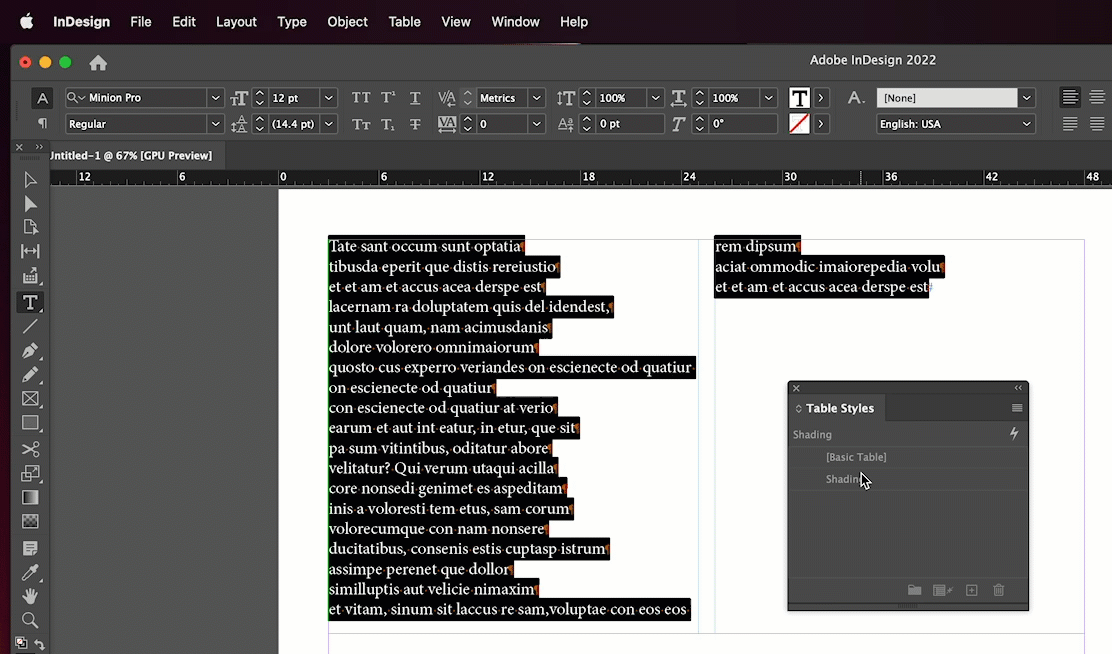The height and width of the screenshot is (654, 1112).
Task: Swap fill and stroke in toolbox
Action: point(40,645)
